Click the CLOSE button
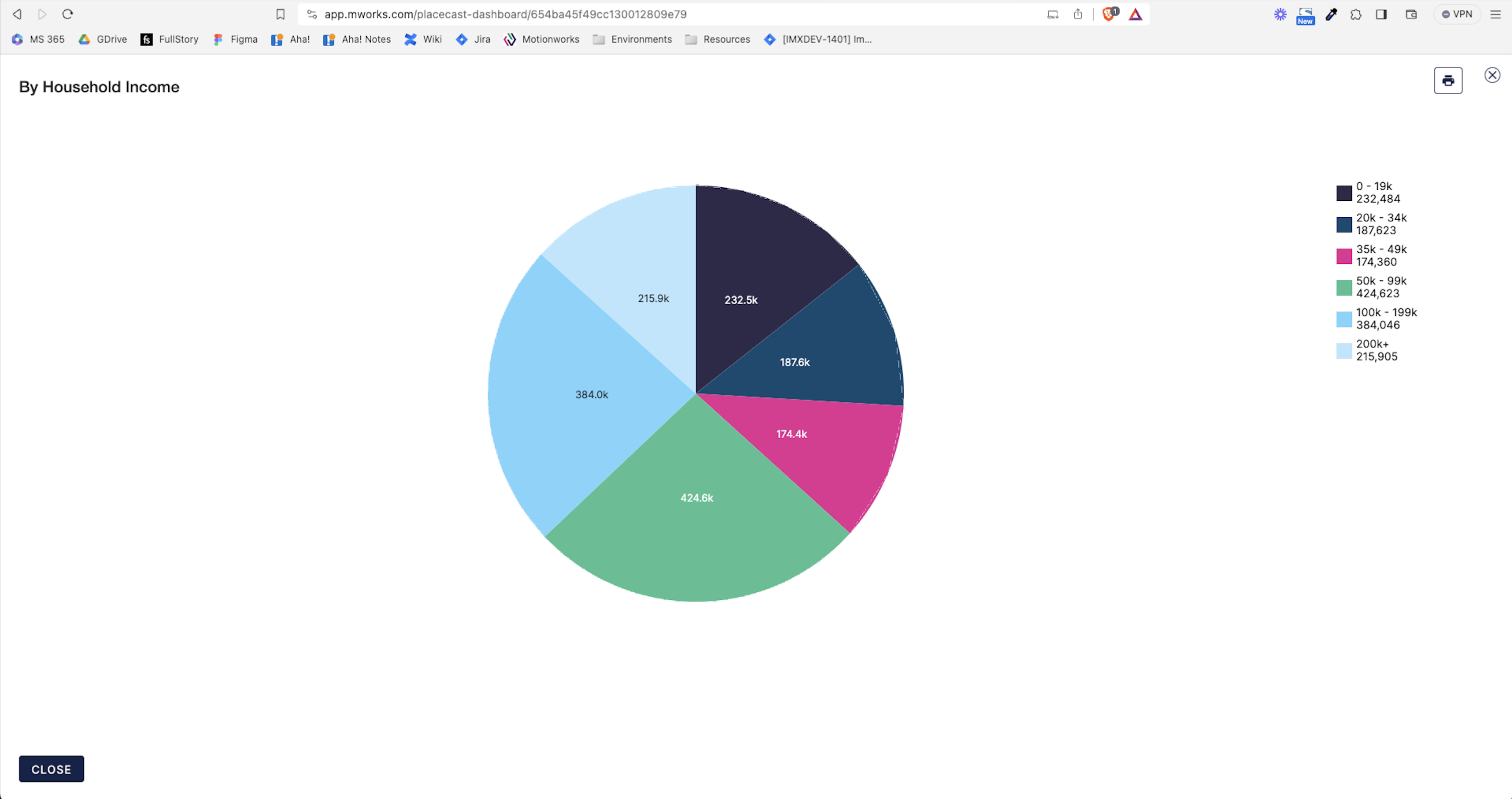The image size is (1512, 799). coord(52,769)
